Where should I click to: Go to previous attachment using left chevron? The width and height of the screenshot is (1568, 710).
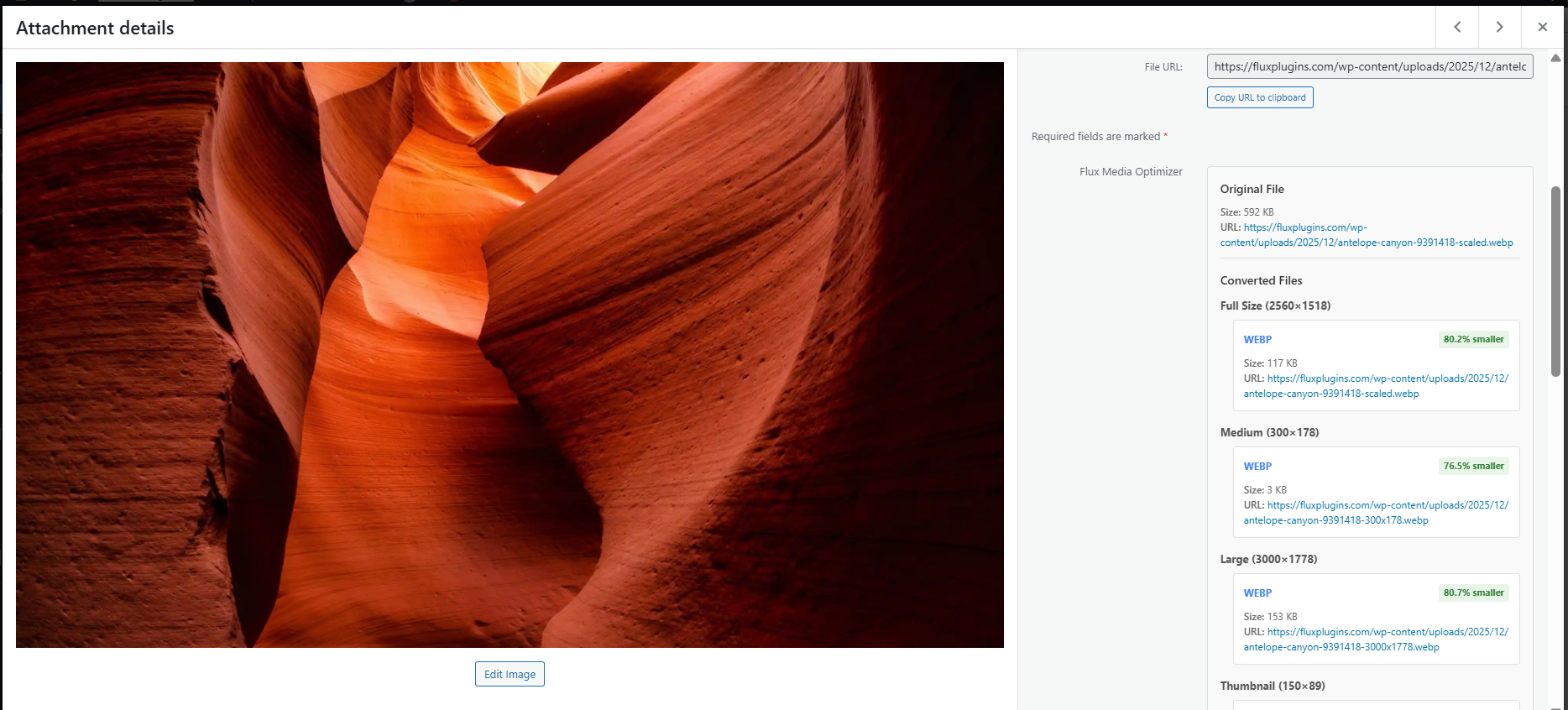pyautogui.click(x=1457, y=27)
